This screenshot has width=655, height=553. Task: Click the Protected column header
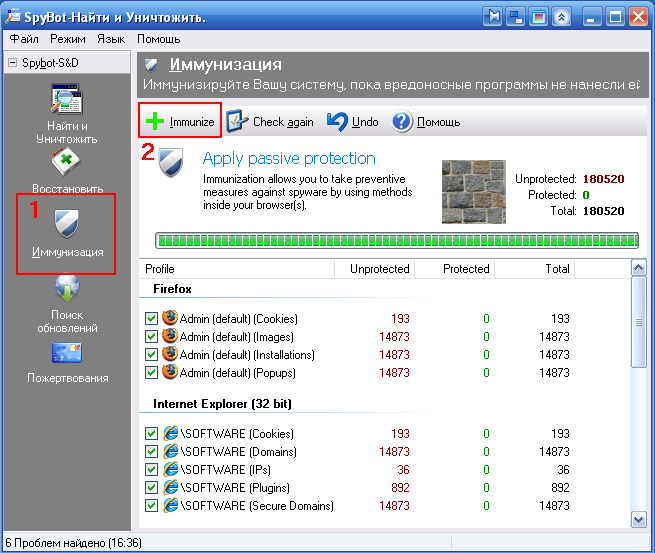pyautogui.click(x=454, y=269)
